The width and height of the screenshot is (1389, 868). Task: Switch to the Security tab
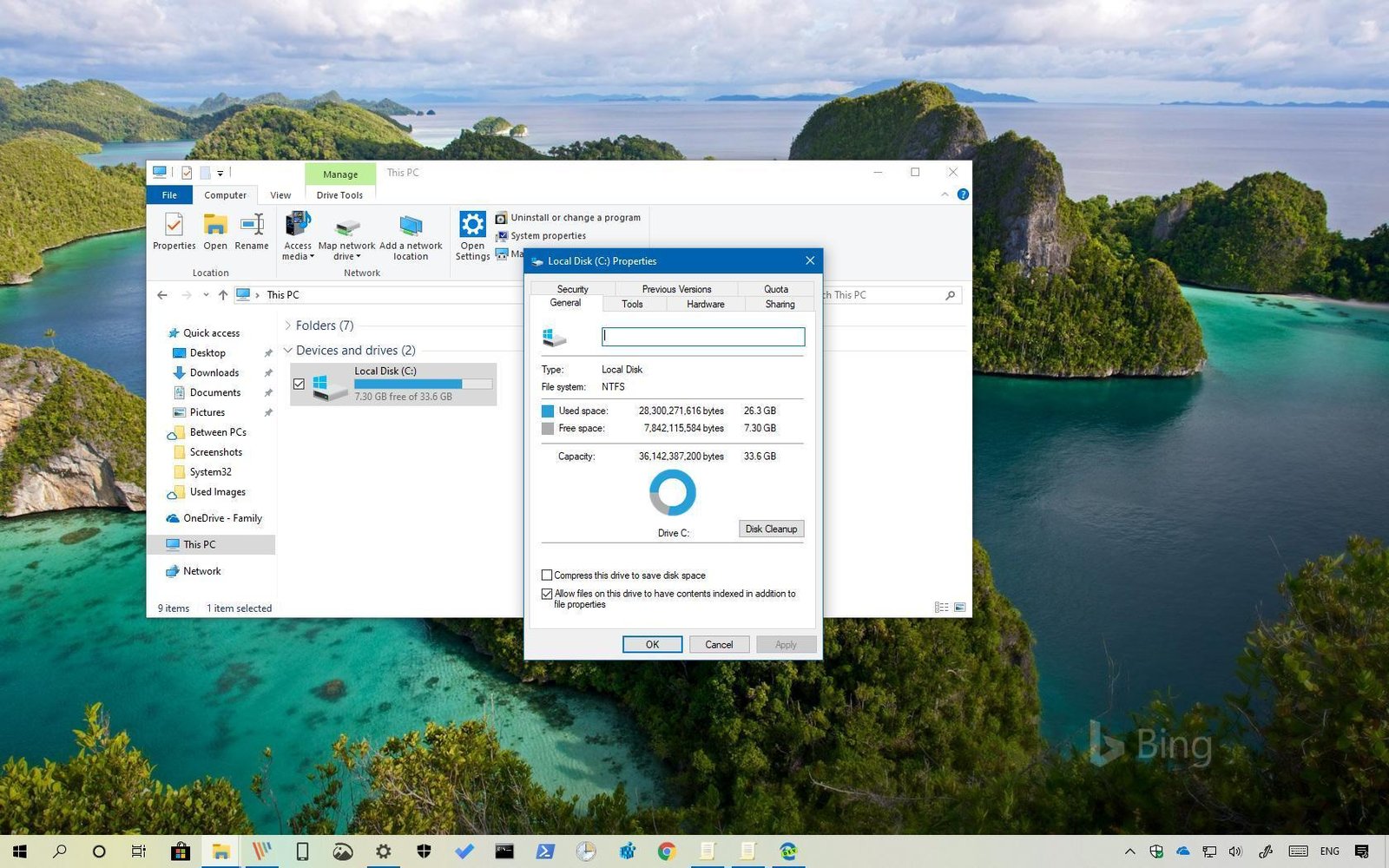tap(572, 289)
